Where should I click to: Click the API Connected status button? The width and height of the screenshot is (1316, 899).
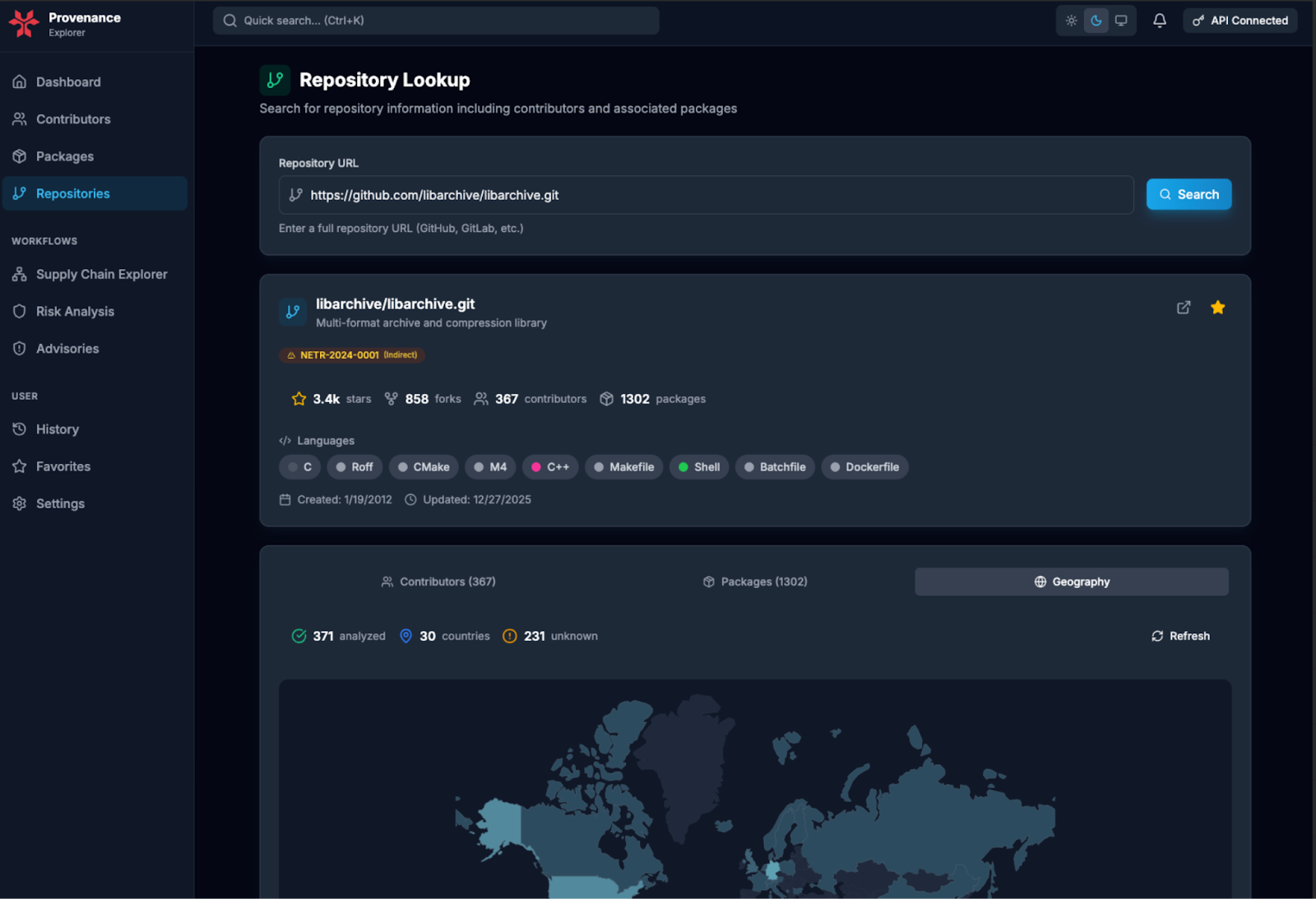coord(1240,21)
